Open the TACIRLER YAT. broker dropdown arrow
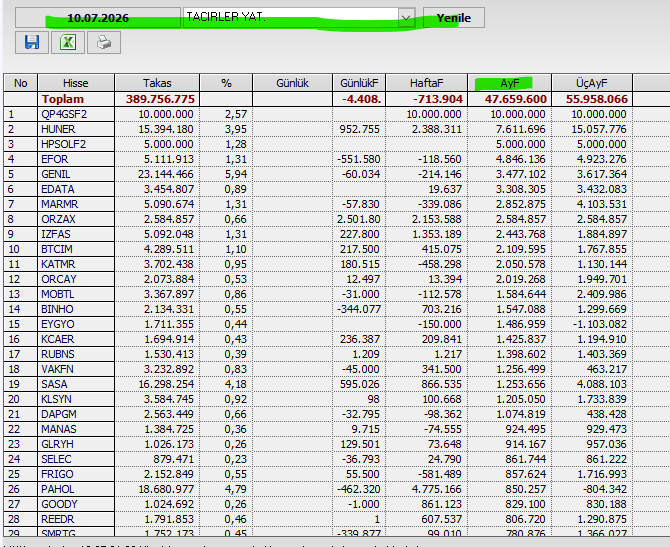This screenshot has width=670, height=547. [x=406, y=18]
